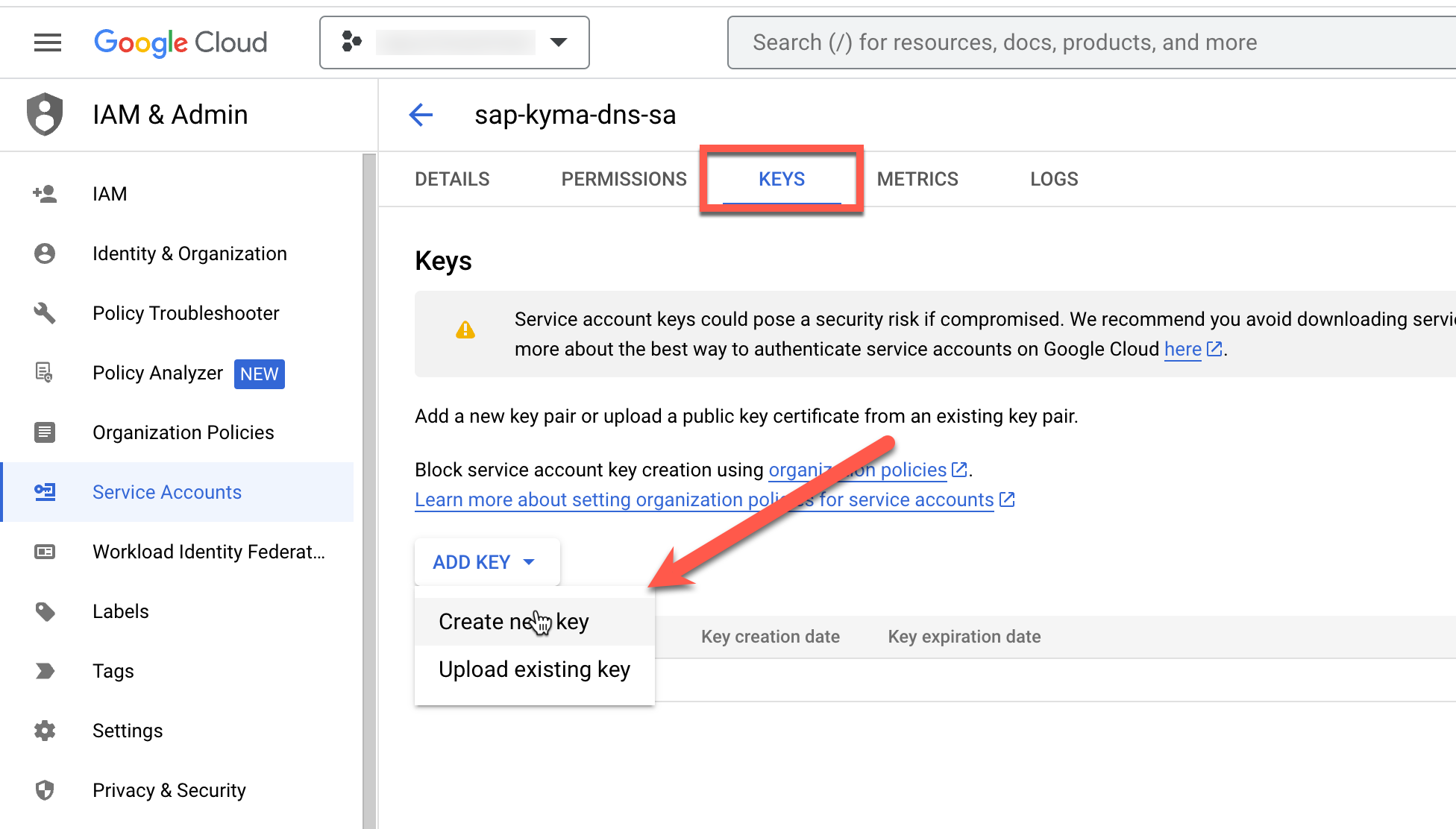Click the Privacy & Security shield icon
1456x829 pixels.
(x=45, y=790)
